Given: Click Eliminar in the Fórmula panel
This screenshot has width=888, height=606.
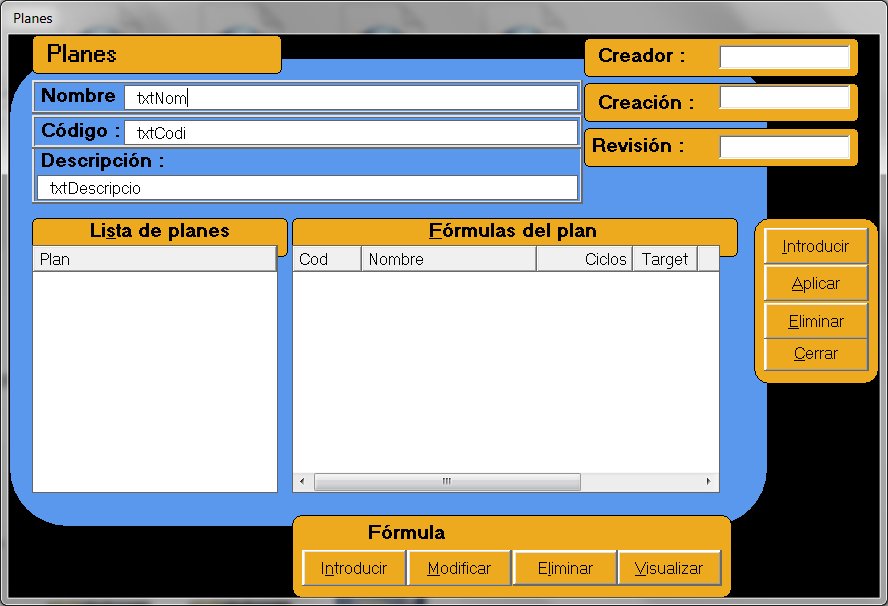Looking at the screenshot, I should coord(565,569).
